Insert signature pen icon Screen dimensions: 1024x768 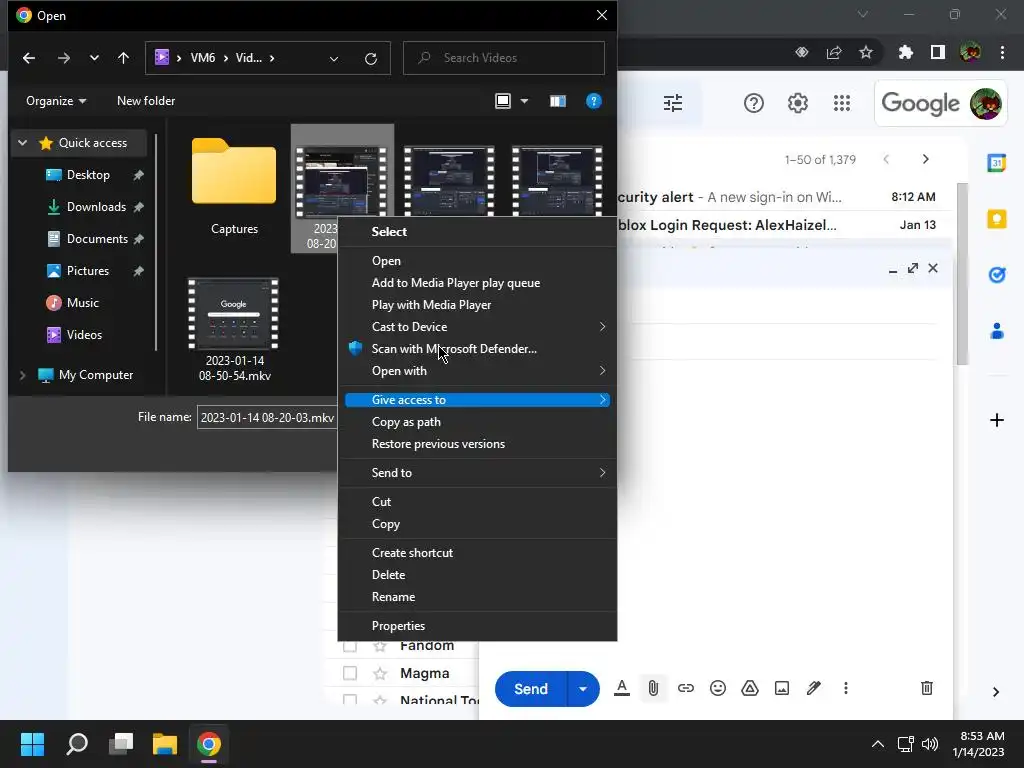point(814,688)
